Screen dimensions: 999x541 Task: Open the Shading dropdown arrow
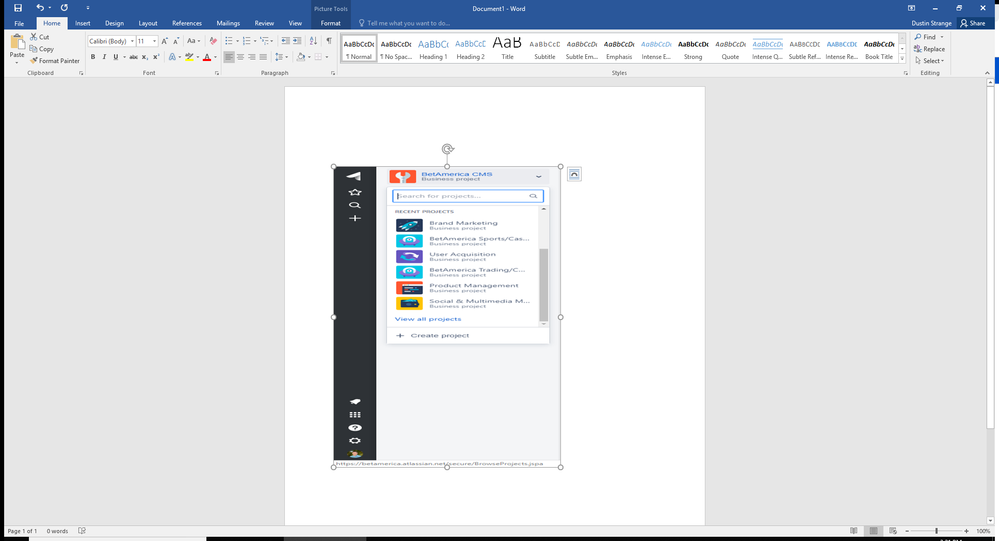click(309, 57)
